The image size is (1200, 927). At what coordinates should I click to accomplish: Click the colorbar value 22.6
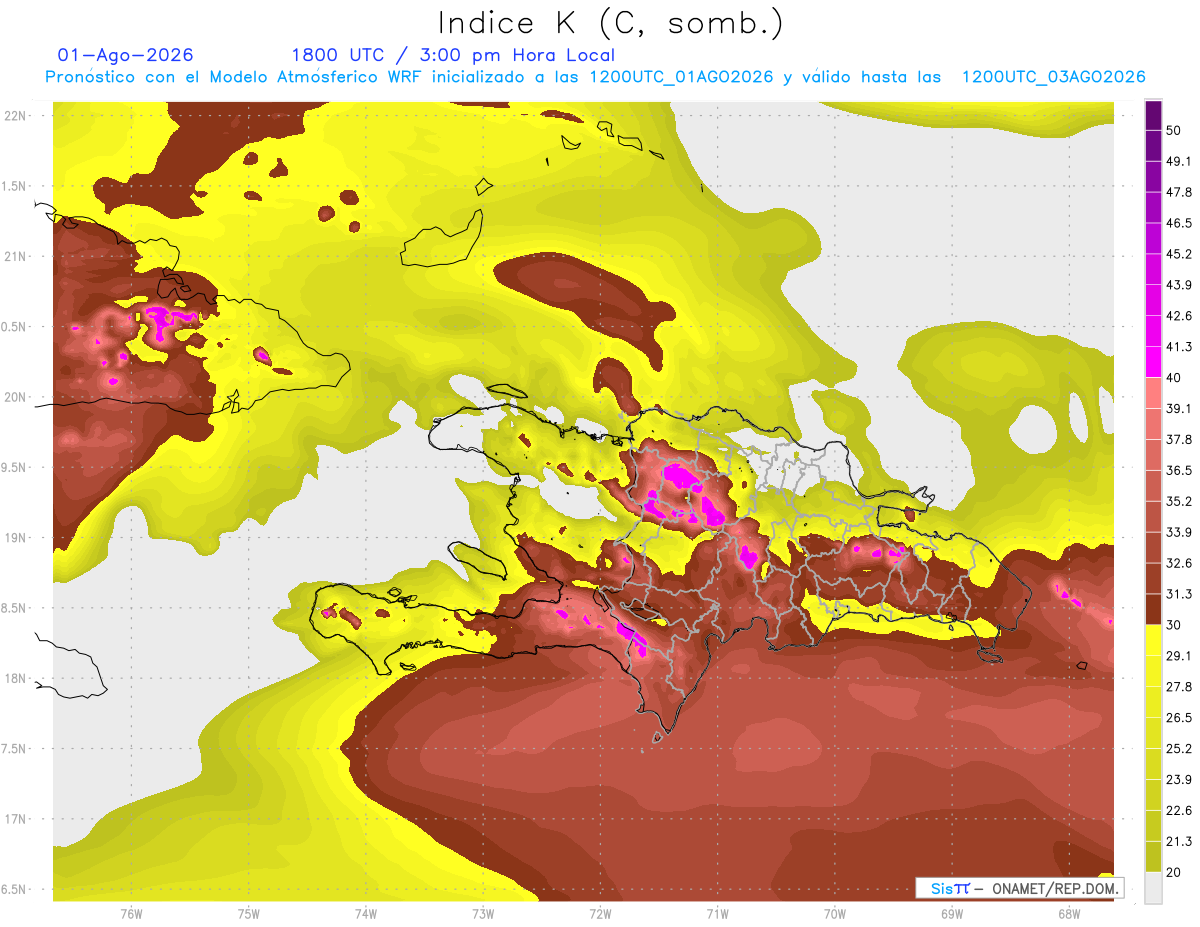tap(1179, 810)
